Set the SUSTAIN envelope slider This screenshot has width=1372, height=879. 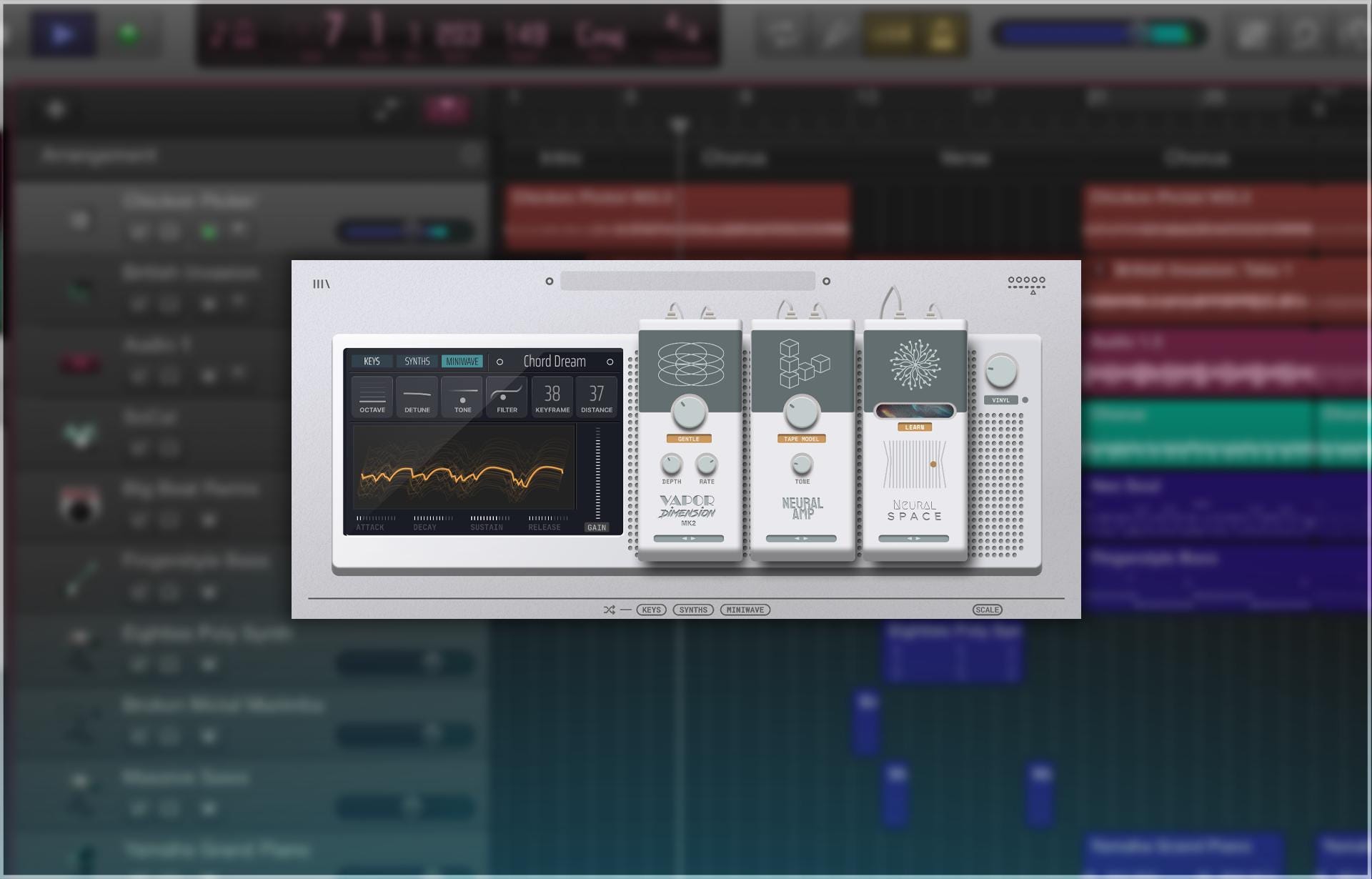tap(490, 518)
